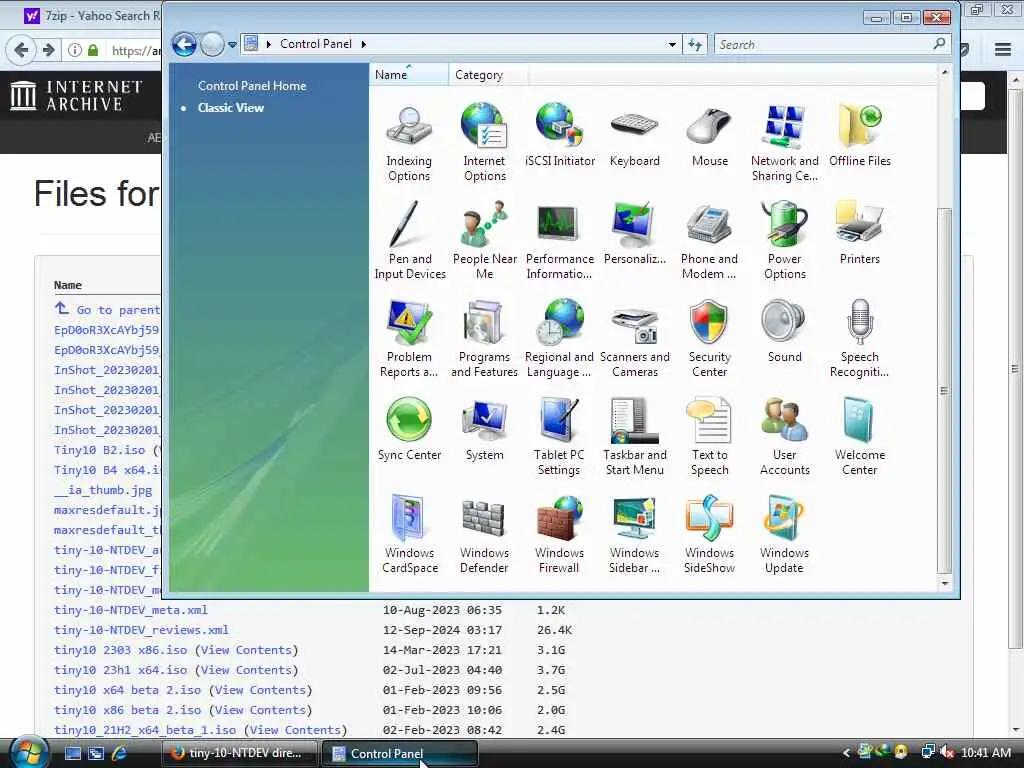Open Personalization icon
This screenshot has height=768, width=1024.
coord(634,233)
